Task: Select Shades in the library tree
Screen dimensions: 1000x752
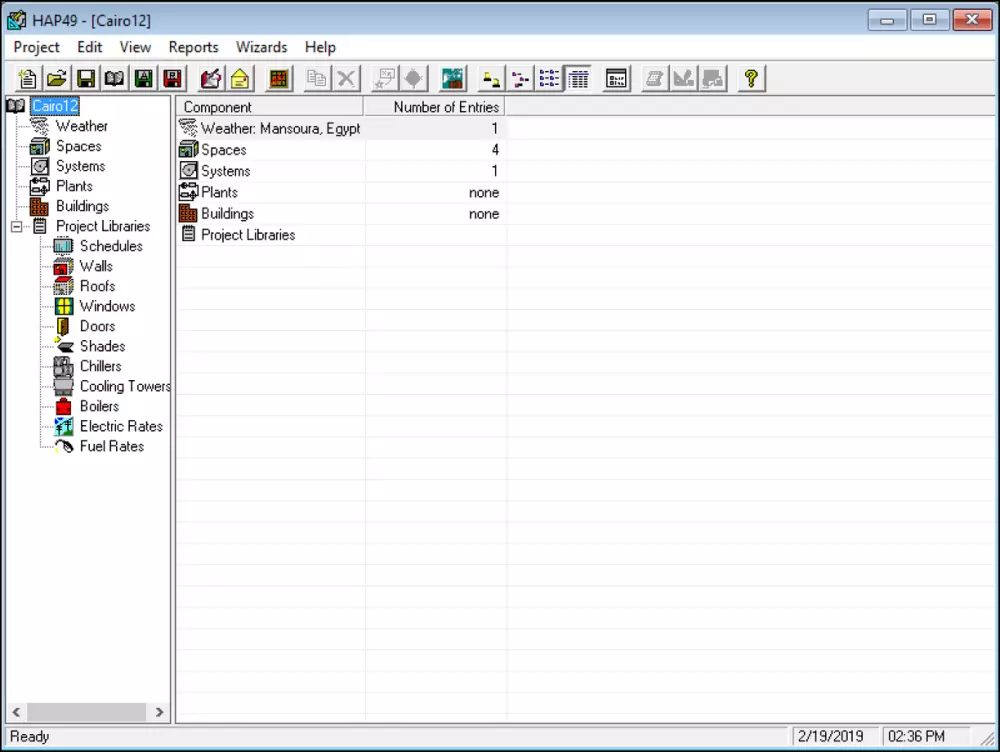Action: (x=103, y=346)
